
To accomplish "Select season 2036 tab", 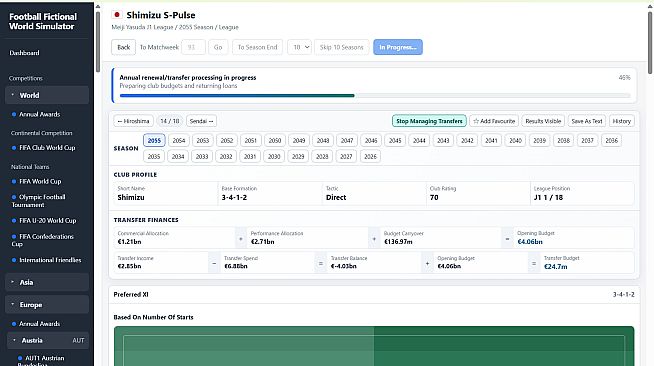I will click(x=611, y=140).
